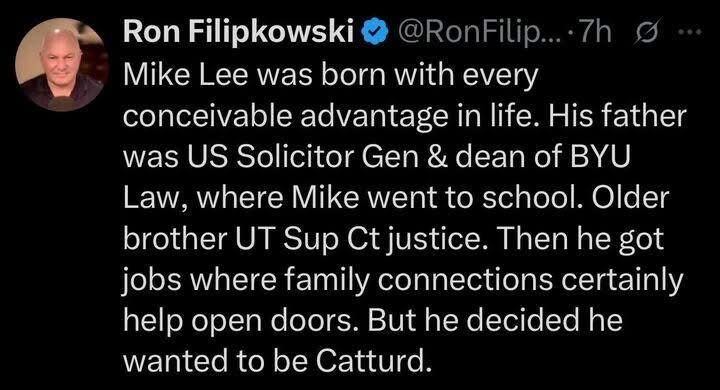The image size is (720, 390).
Task: Click the phrase help open doors
Action: pos(241,320)
